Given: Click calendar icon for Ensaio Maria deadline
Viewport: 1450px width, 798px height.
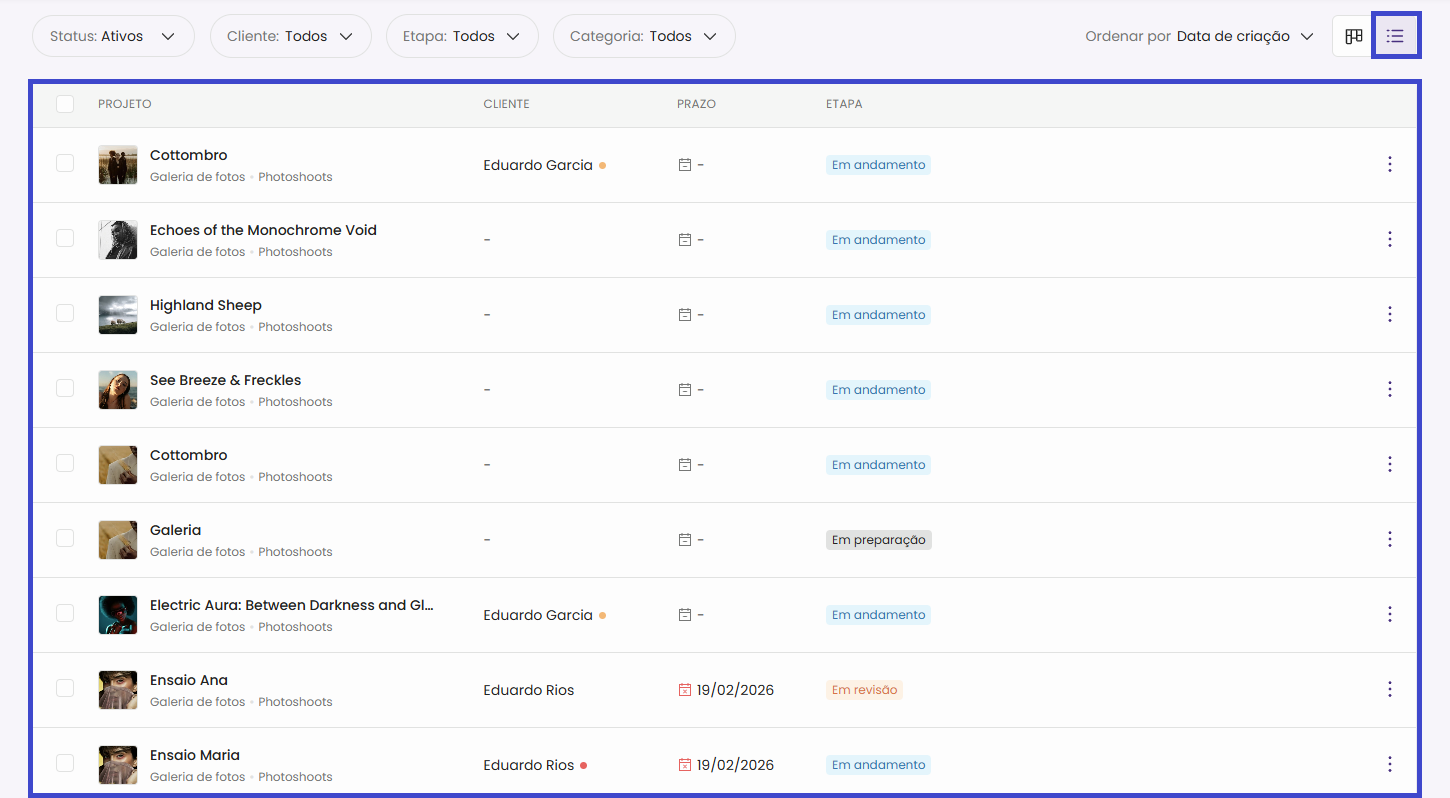Looking at the screenshot, I should (685, 765).
